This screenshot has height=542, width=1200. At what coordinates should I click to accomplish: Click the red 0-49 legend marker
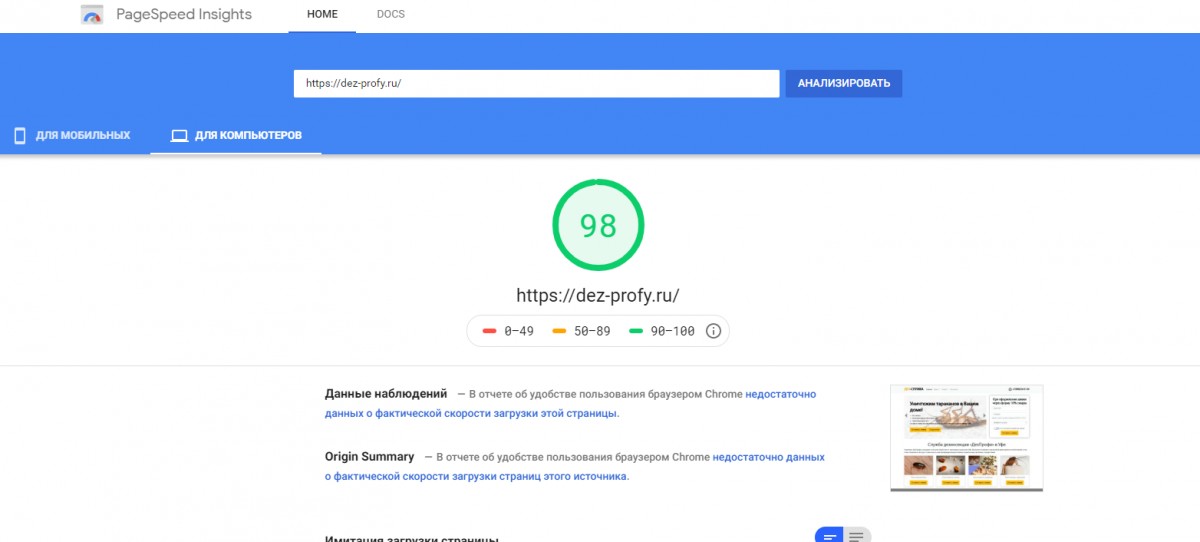(x=490, y=331)
